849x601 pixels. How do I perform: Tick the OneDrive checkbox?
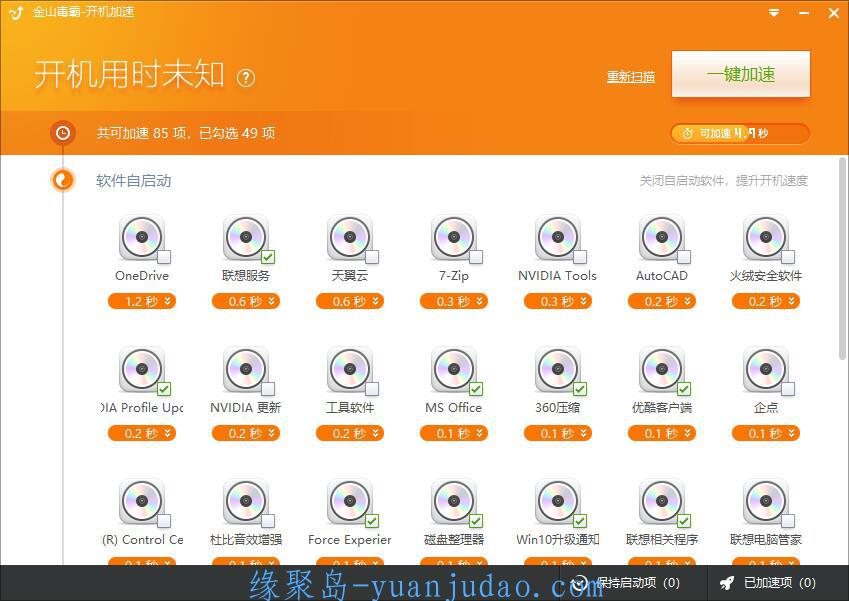pyautogui.click(x=164, y=257)
